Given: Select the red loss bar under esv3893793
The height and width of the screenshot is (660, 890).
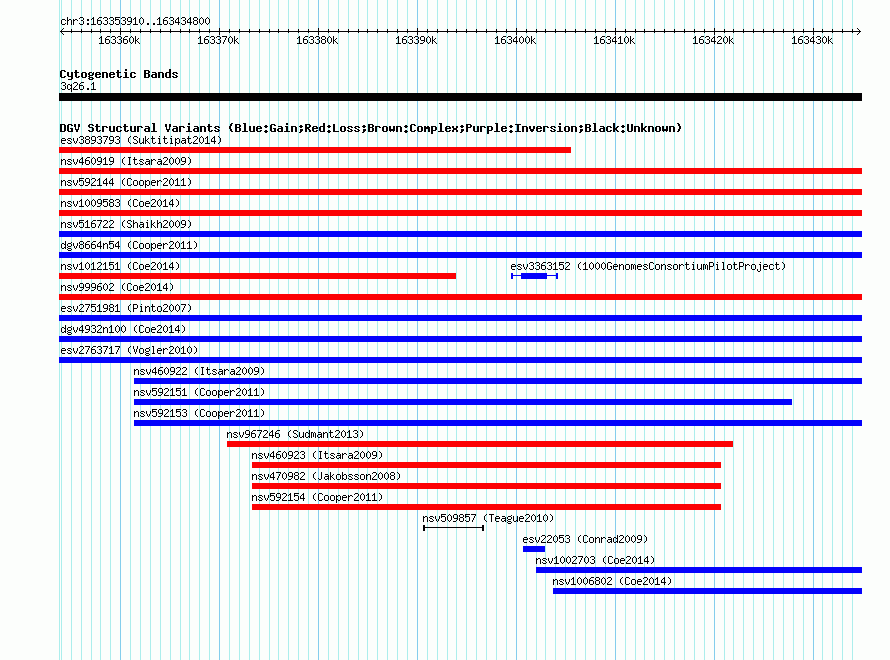Looking at the screenshot, I should (315, 150).
